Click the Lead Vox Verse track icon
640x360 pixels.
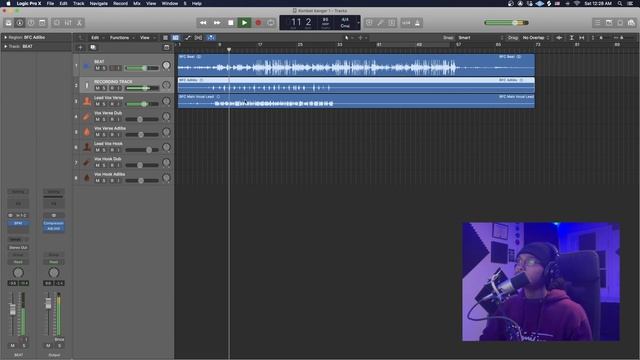pyautogui.click(x=87, y=101)
